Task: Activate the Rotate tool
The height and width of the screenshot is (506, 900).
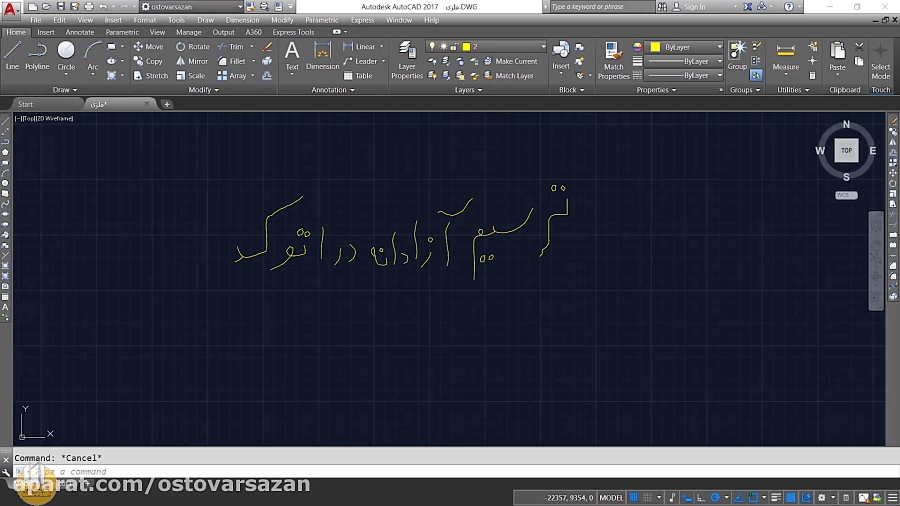Action: (193, 46)
